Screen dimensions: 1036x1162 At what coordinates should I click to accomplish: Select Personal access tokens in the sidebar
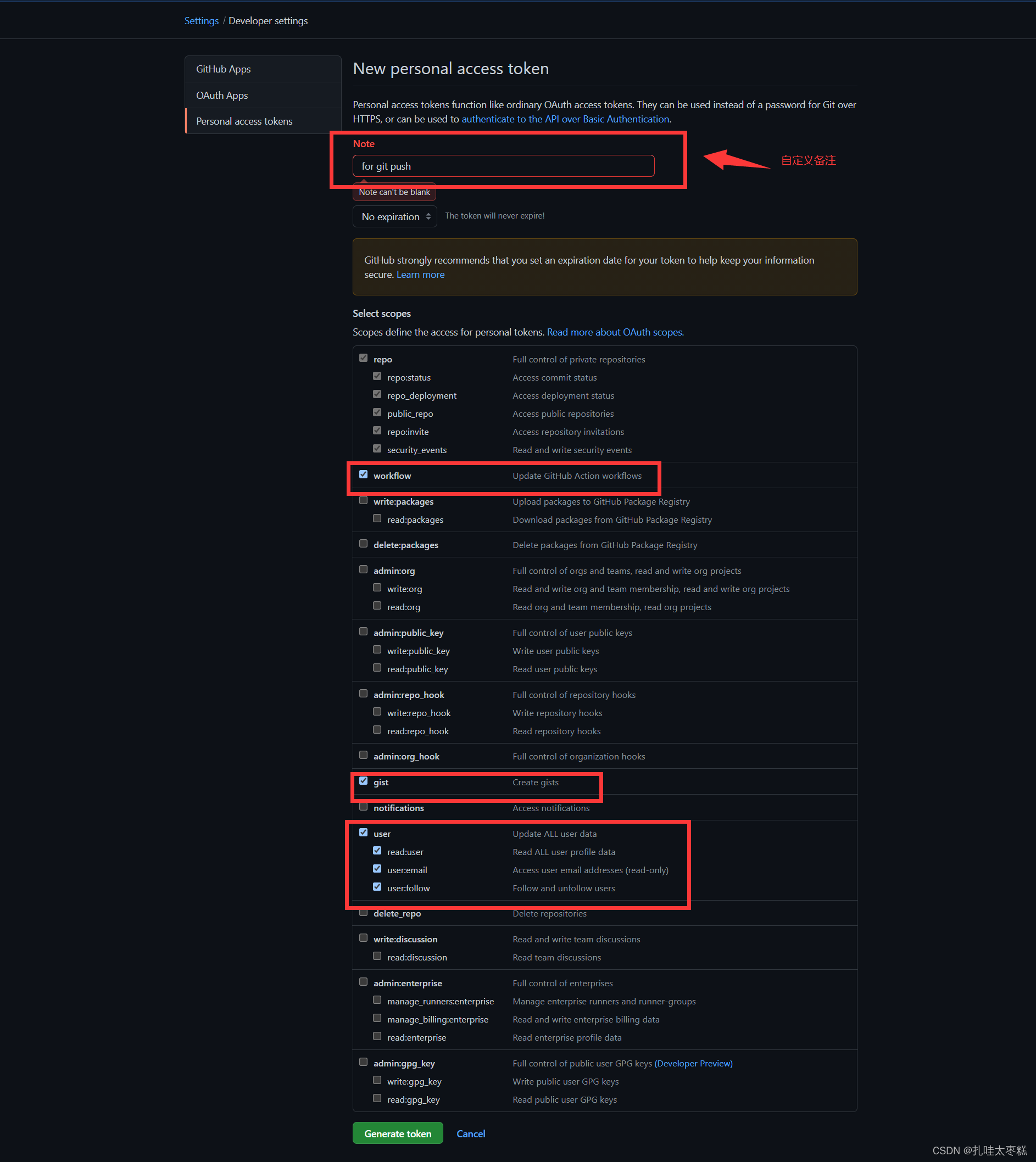(x=244, y=121)
